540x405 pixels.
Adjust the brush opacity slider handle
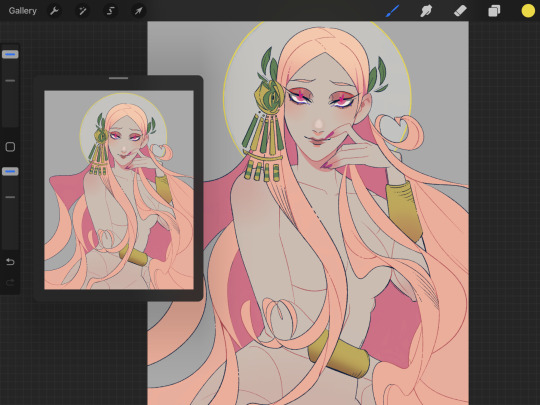point(10,171)
